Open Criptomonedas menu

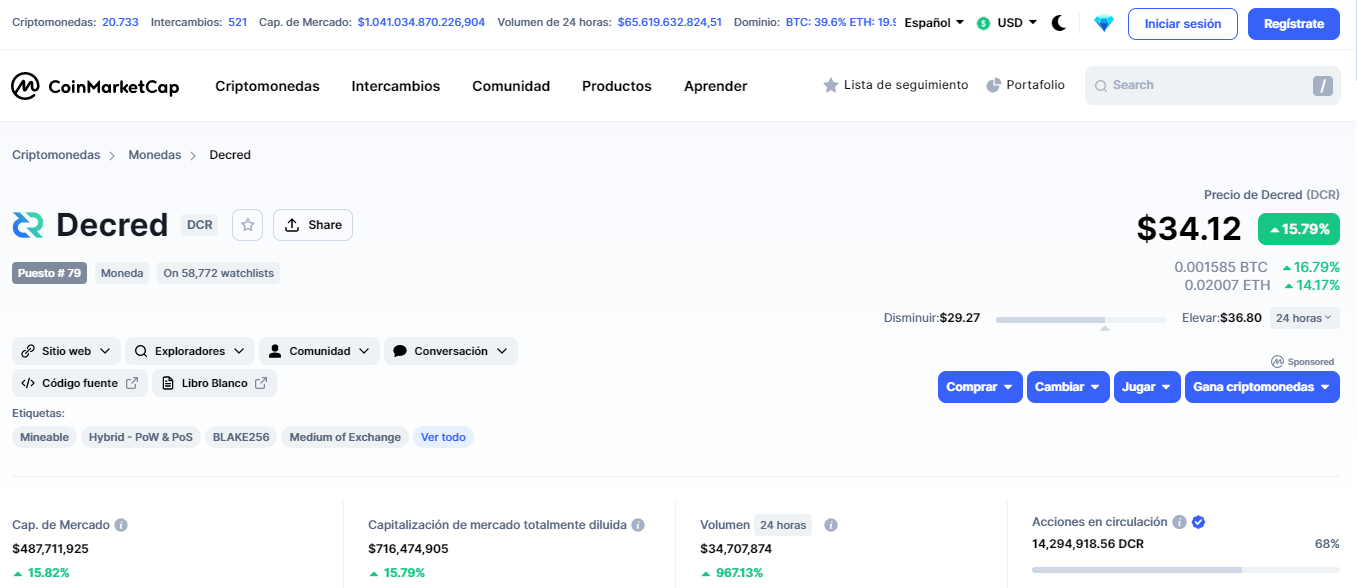[x=267, y=86]
